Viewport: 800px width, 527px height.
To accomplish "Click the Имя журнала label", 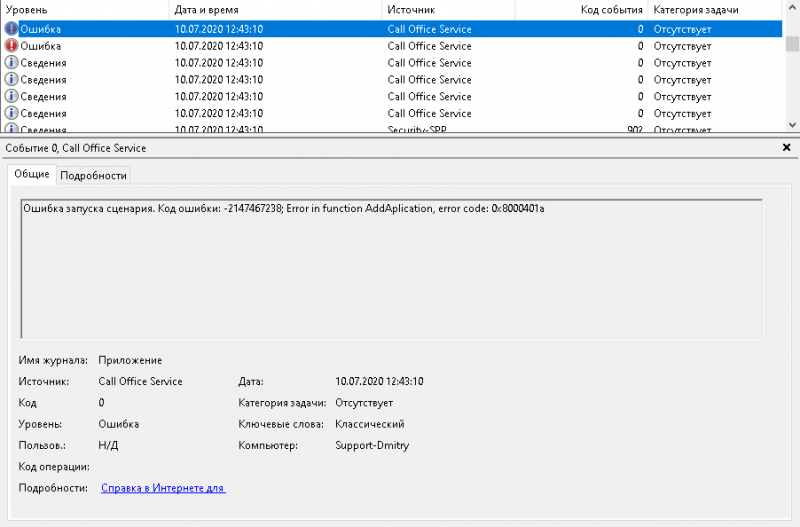I will (53, 360).
